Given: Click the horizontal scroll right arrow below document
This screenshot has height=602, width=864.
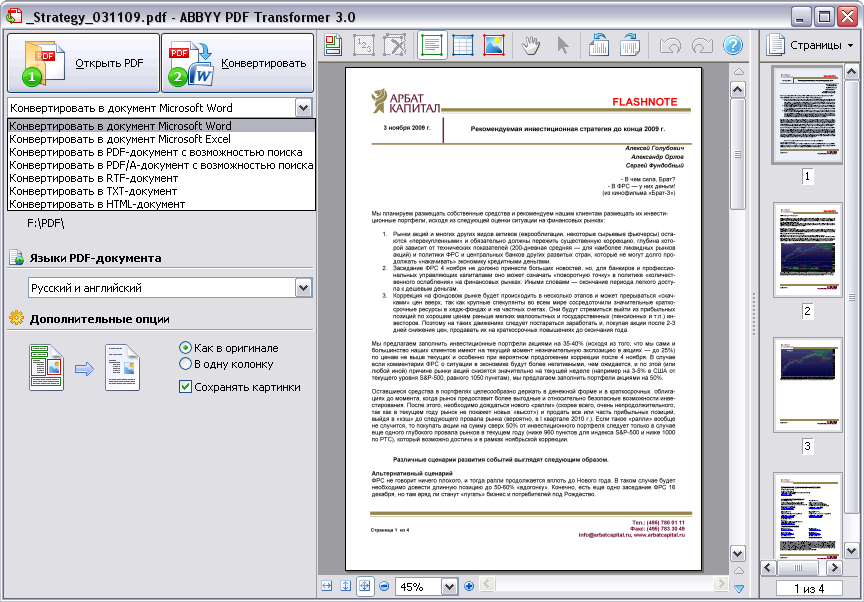Looking at the screenshot, I should click(x=720, y=583).
